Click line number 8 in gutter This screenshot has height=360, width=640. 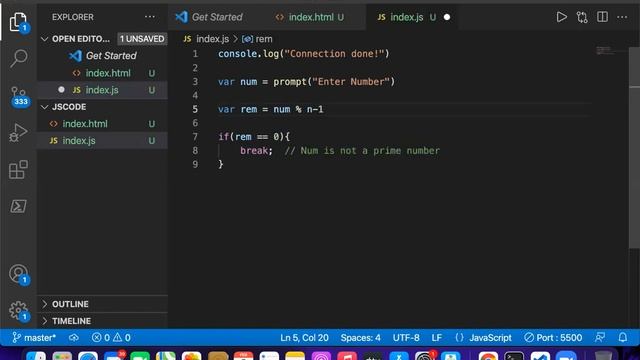(x=195, y=151)
